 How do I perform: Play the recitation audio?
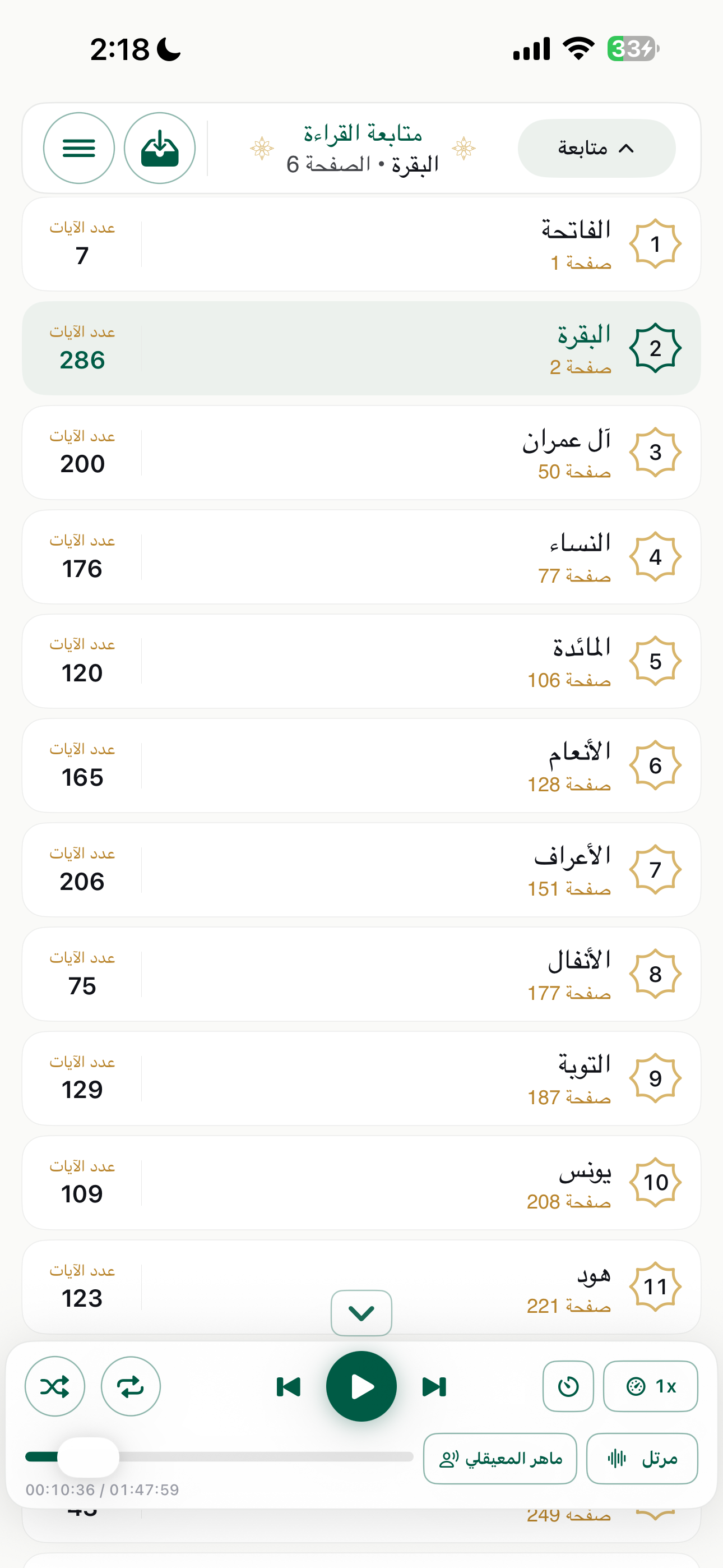coord(361,1386)
